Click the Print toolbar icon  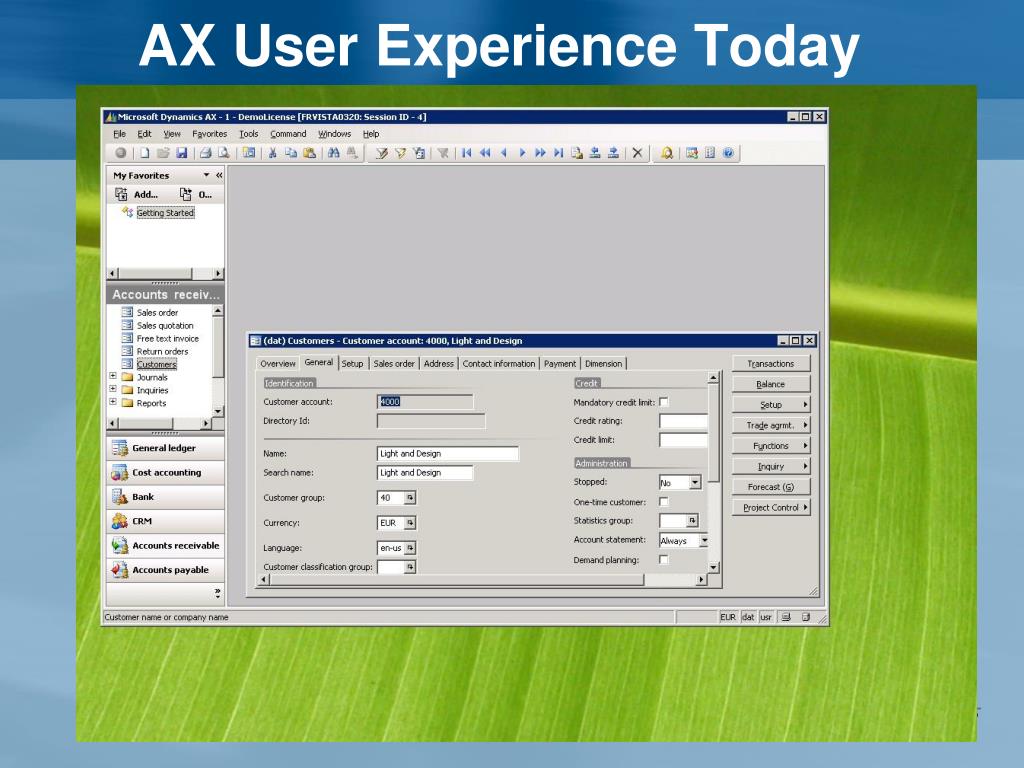click(x=206, y=153)
